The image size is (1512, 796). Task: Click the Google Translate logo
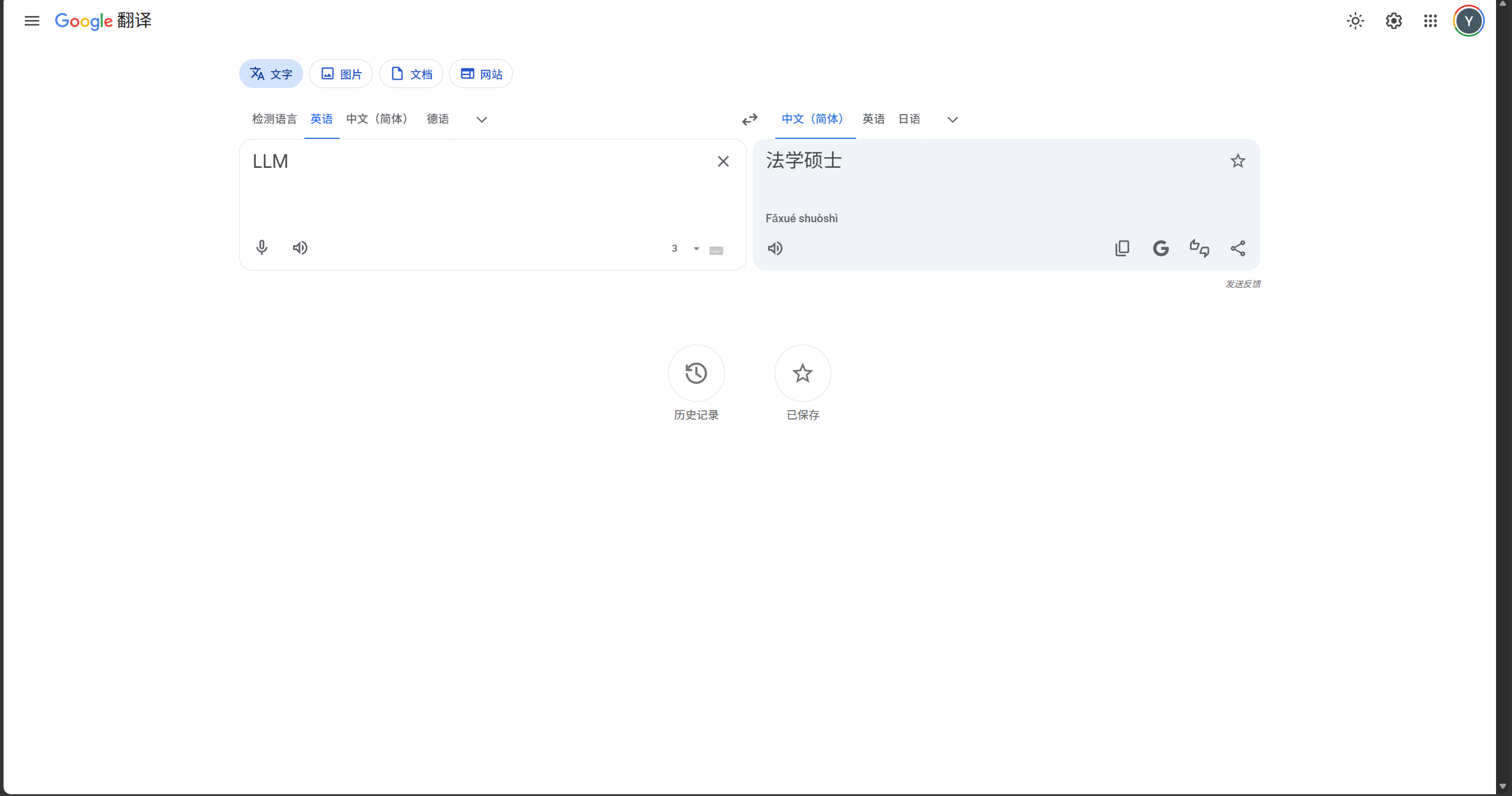click(x=103, y=21)
